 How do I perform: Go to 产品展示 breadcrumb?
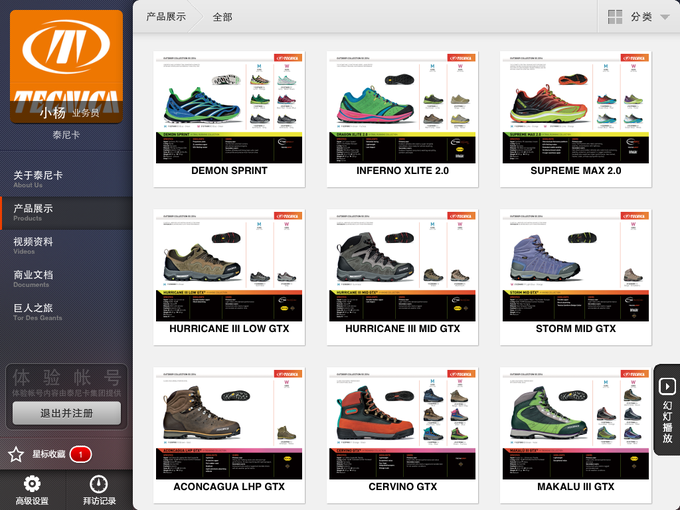[166, 17]
